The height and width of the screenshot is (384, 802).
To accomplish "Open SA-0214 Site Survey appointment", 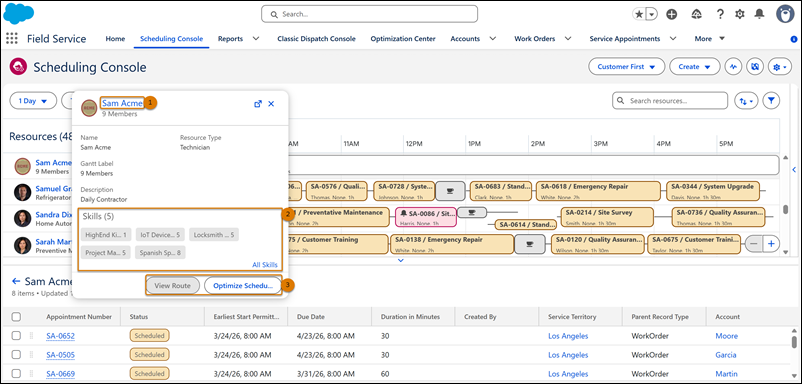I will [x=607, y=217].
